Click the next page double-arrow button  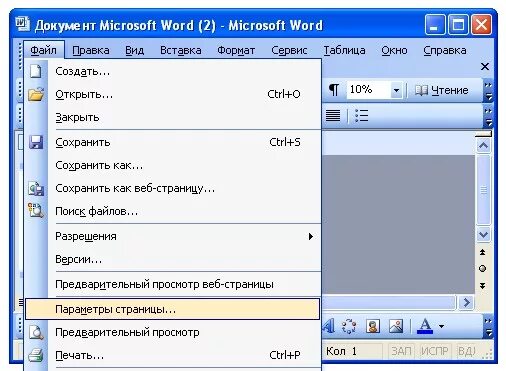tap(483, 286)
